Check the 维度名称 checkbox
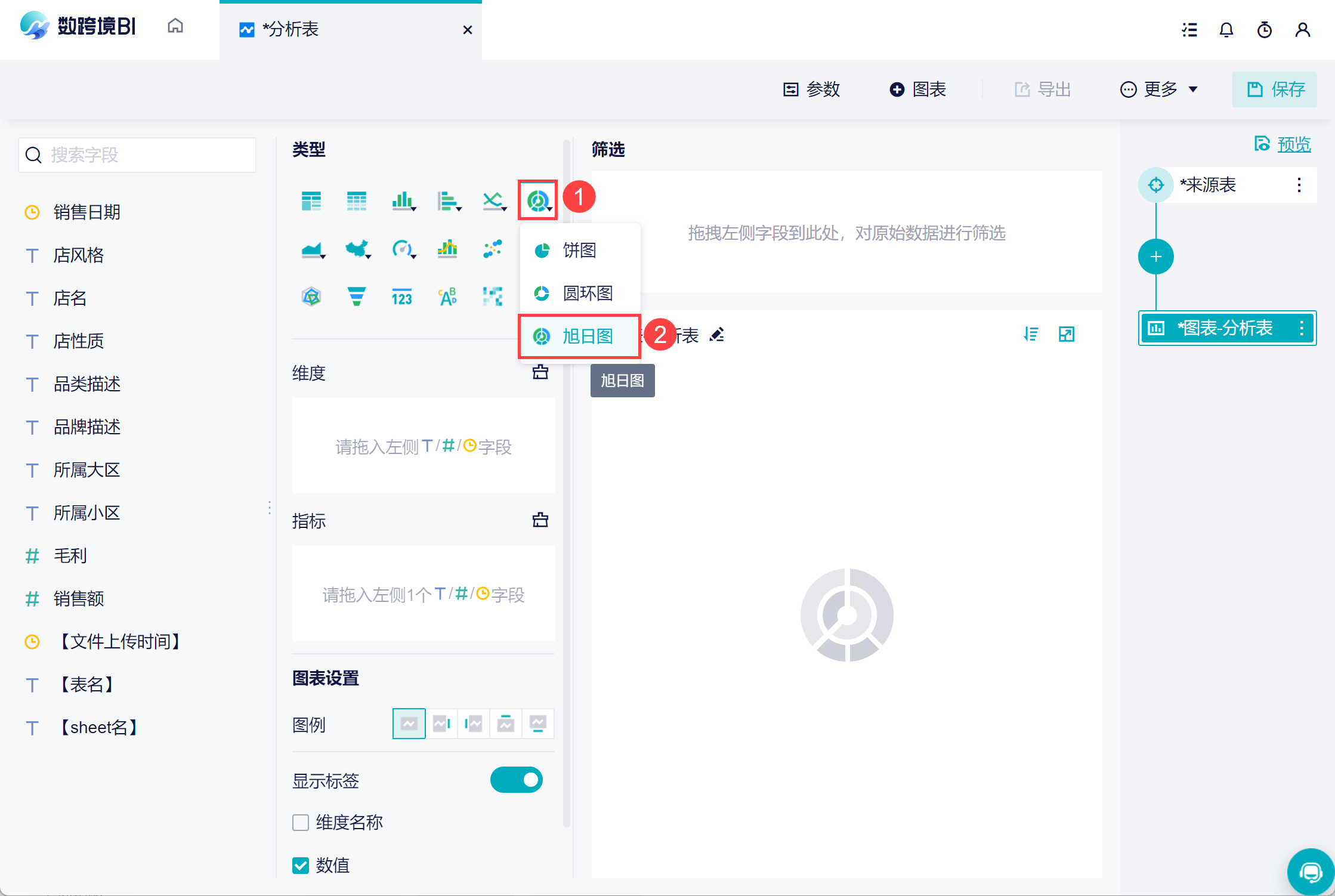The image size is (1335, 896). coord(301,823)
